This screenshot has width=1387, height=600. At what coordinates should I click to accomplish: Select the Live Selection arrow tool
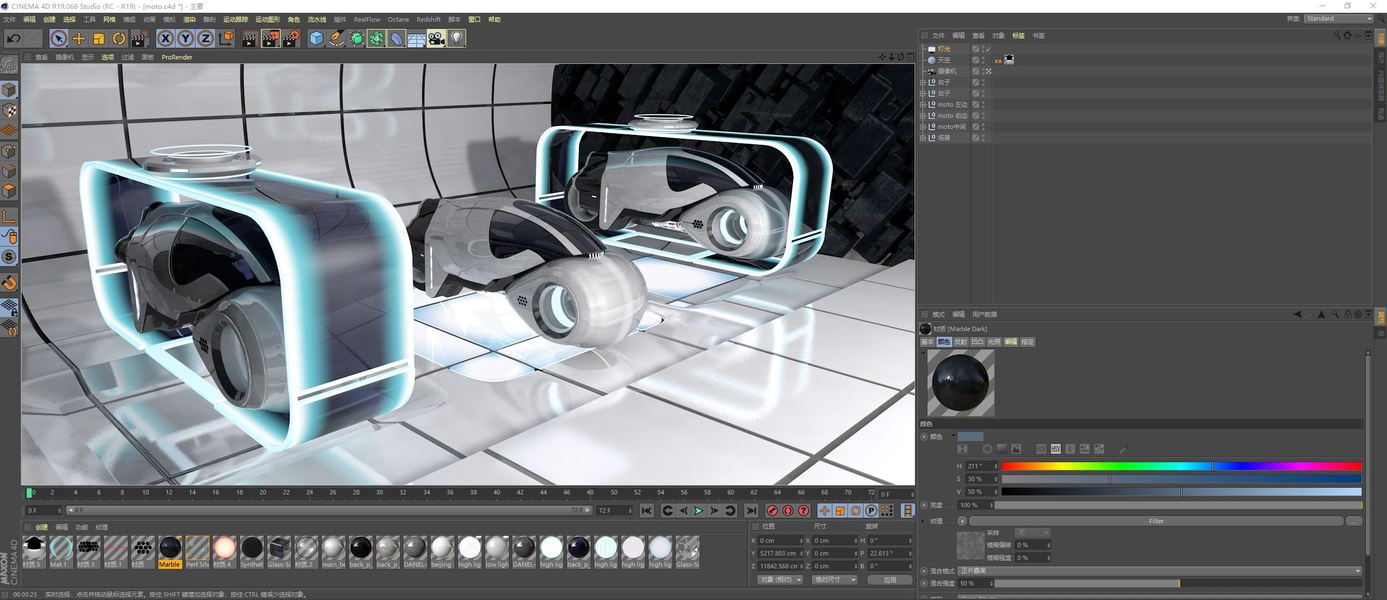(59, 38)
